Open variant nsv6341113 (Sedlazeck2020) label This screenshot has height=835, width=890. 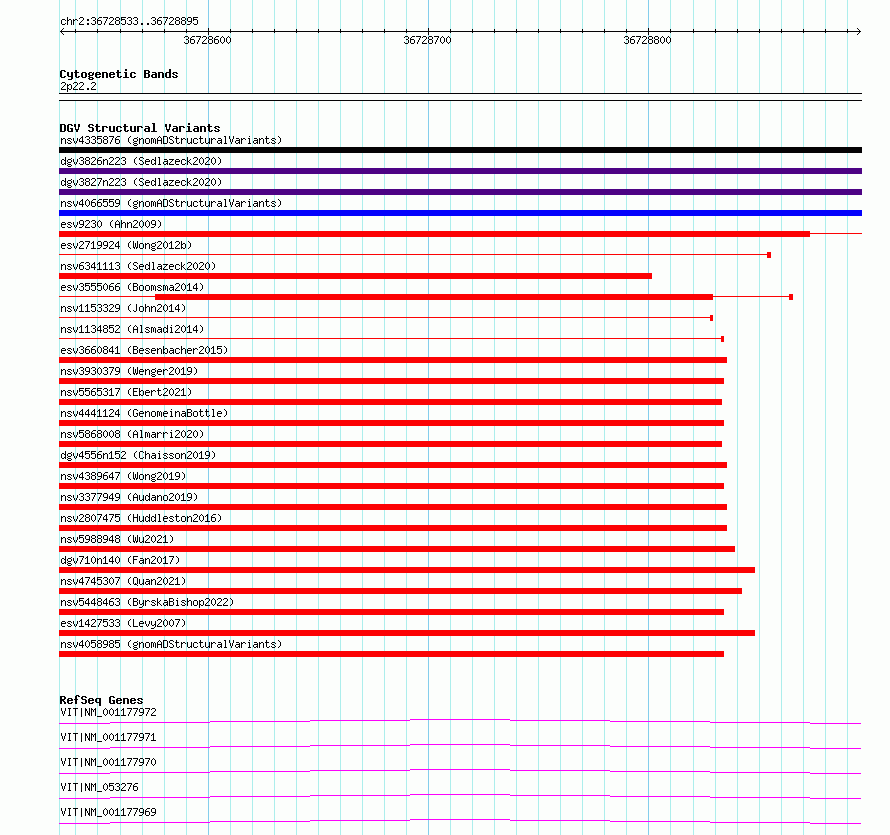point(138,266)
